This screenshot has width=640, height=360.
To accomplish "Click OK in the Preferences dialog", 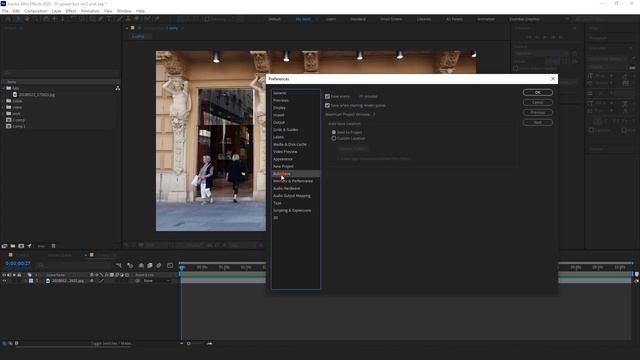I will click(538, 93).
